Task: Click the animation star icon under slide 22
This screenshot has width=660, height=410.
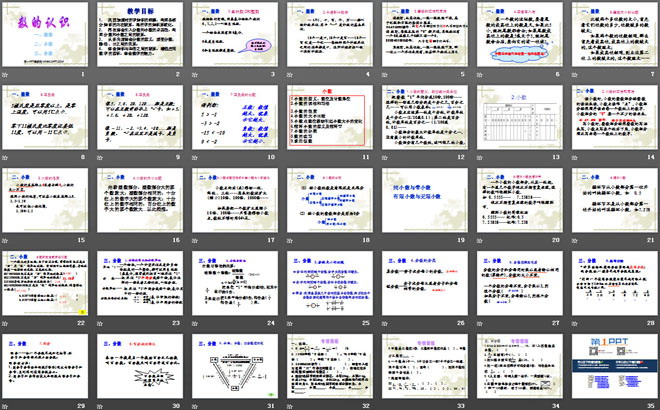Action: pyautogui.click(x=5, y=323)
